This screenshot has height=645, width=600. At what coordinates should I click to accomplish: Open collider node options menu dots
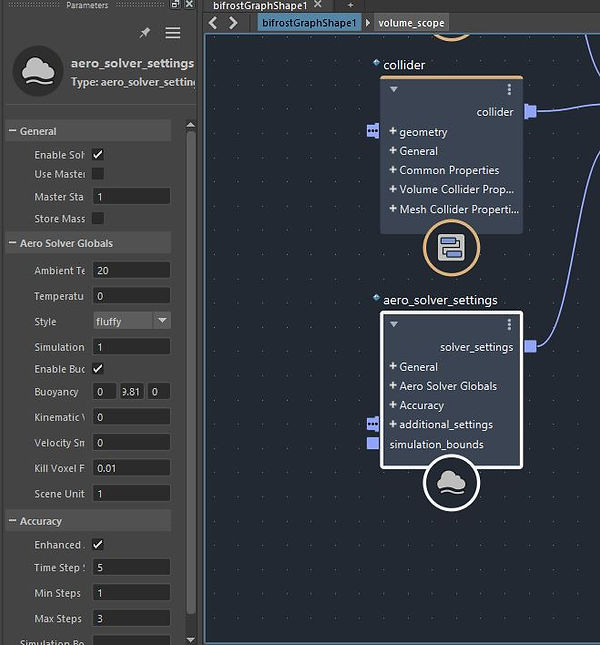[509, 89]
